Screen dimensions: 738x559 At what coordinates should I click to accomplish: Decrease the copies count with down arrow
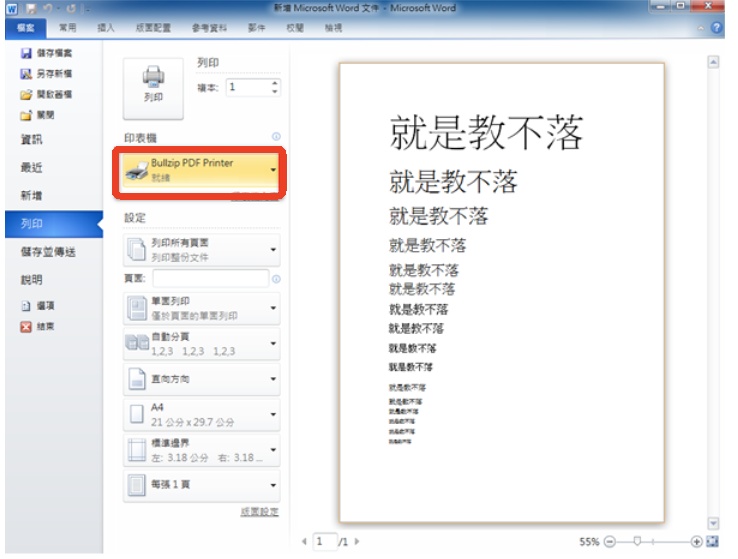(274, 92)
